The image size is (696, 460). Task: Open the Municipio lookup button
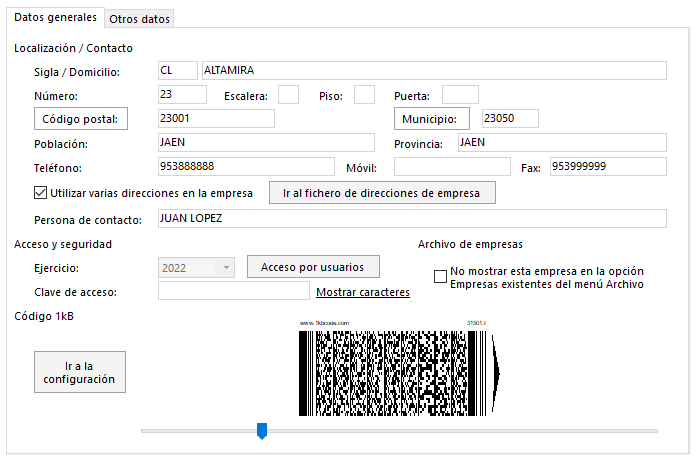point(431,119)
